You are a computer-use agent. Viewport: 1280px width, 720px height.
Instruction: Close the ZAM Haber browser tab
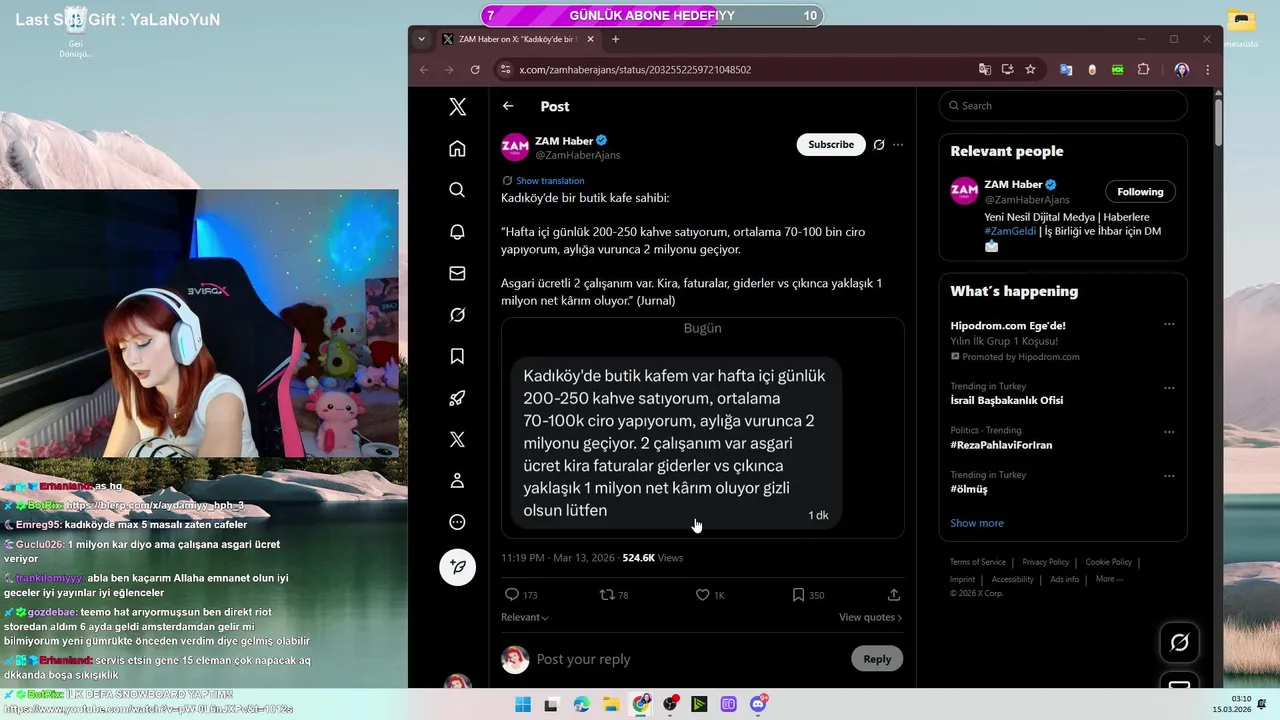pyautogui.click(x=590, y=39)
